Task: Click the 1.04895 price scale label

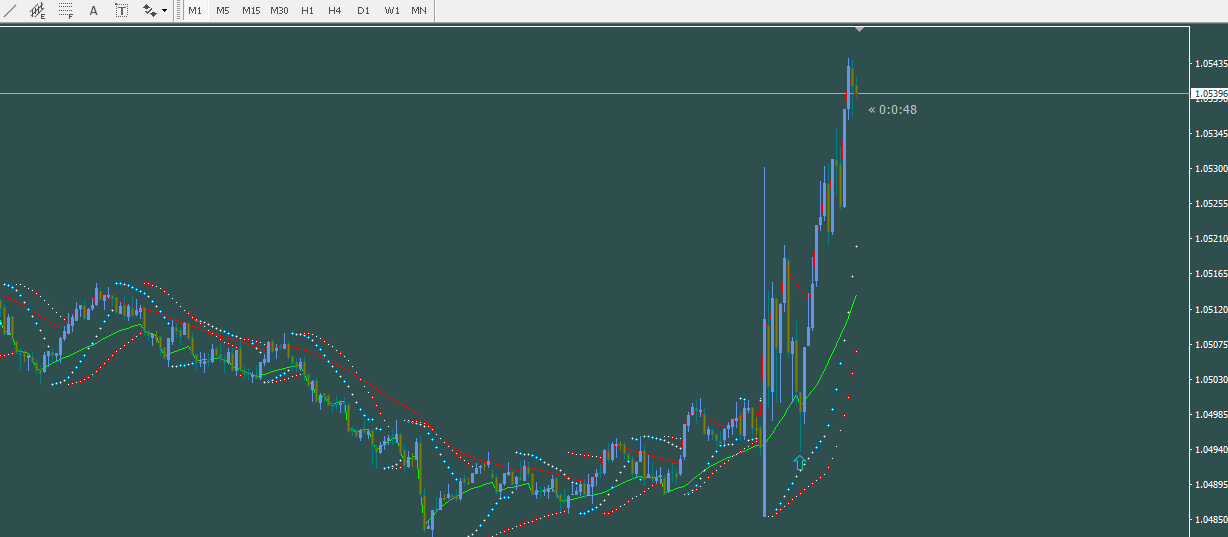Action: [1210, 485]
